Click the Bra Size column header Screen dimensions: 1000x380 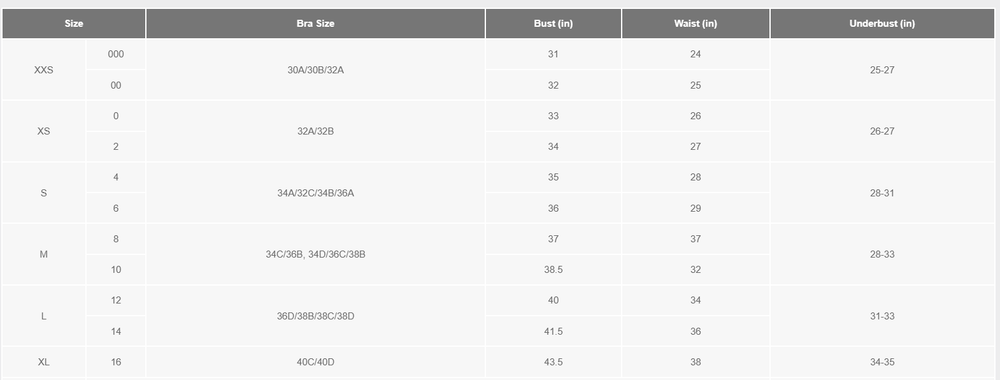[x=316, y=24]
